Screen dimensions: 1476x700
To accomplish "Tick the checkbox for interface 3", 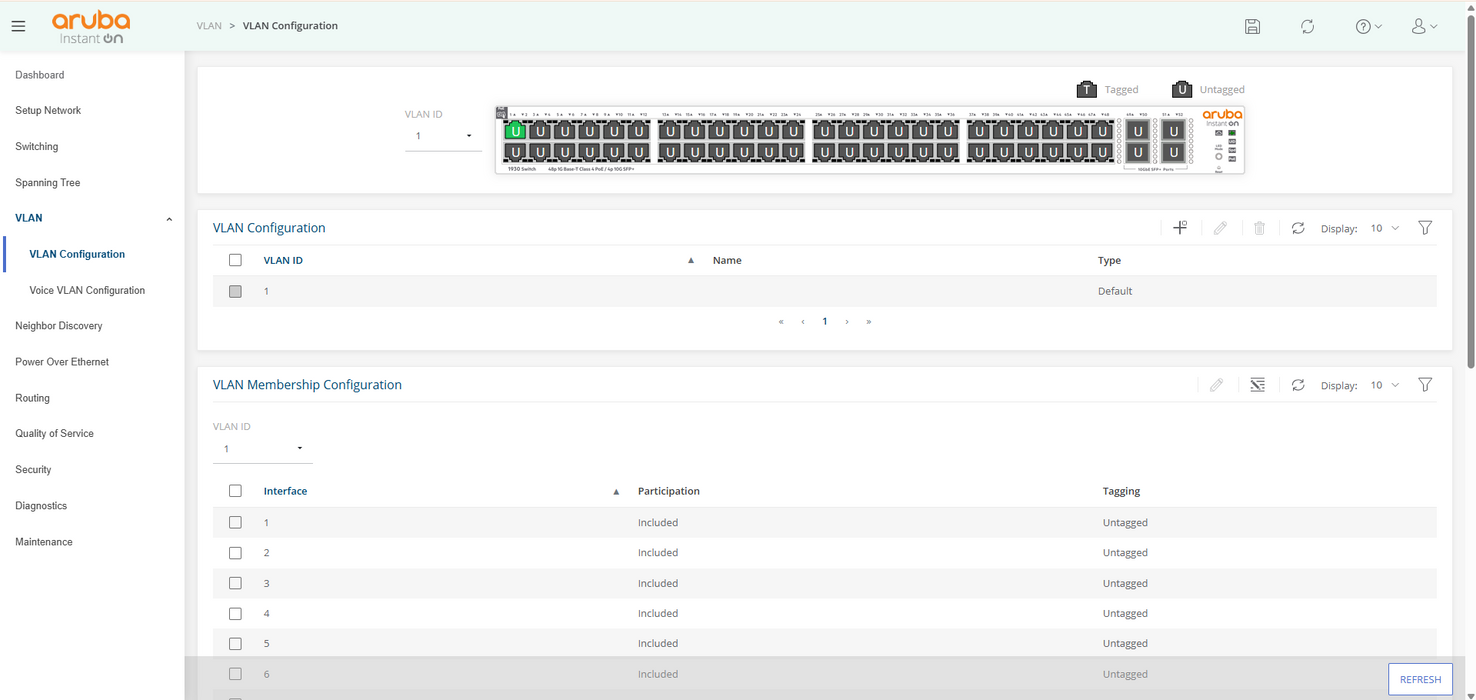I will (235, 583).
